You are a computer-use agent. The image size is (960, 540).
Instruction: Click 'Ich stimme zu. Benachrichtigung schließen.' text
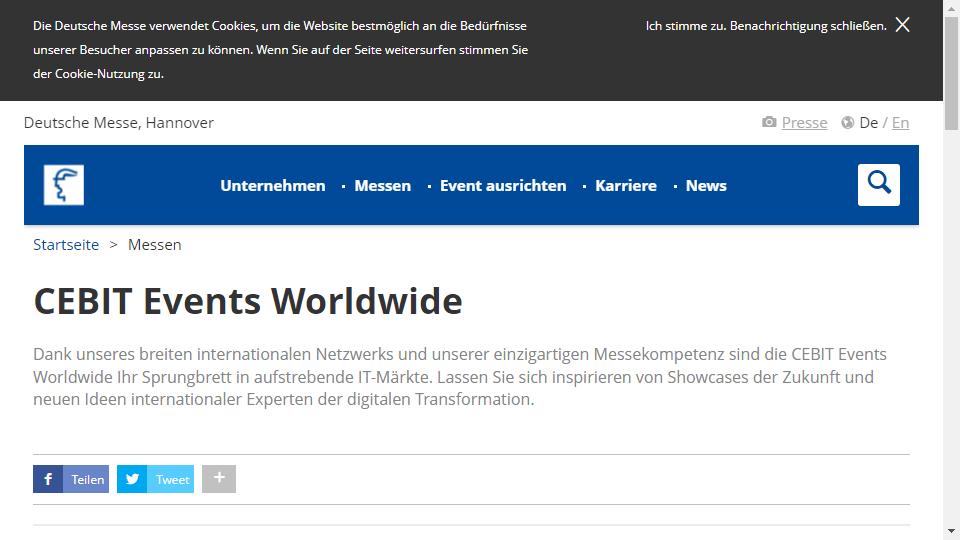click(x=766, y=26)
